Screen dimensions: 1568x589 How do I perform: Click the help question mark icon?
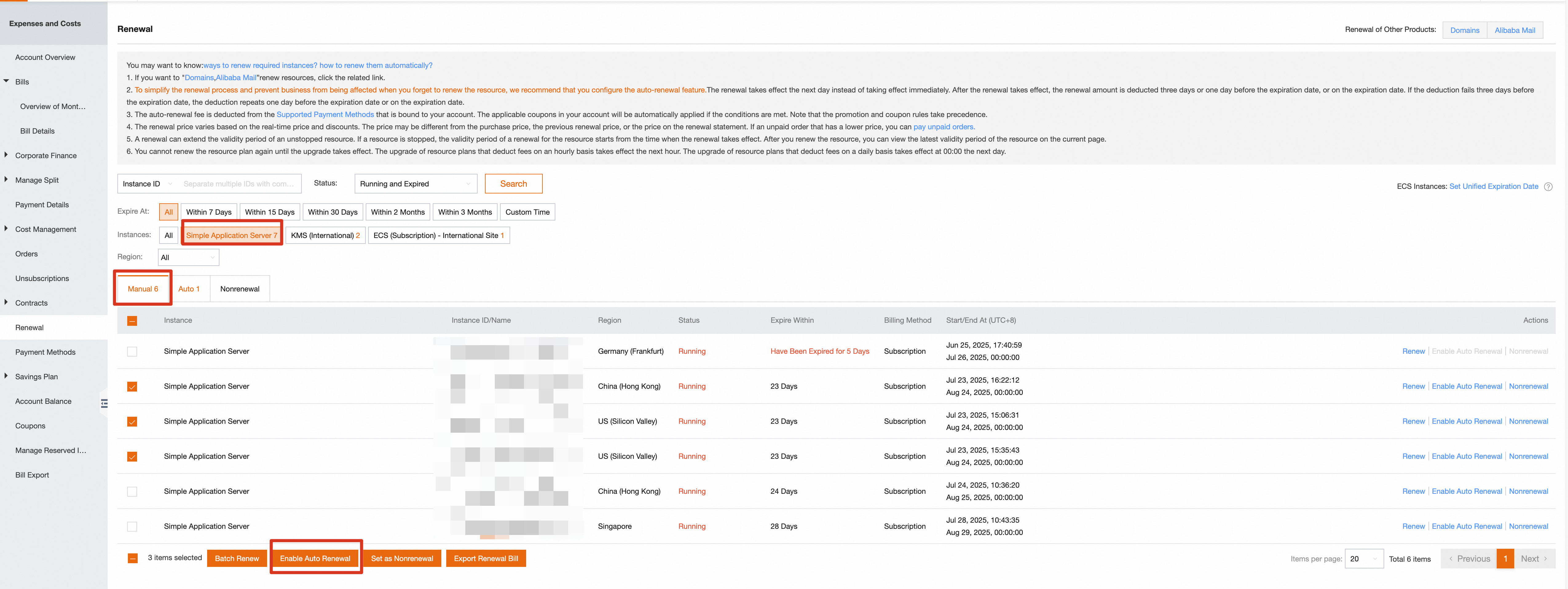click(x=1548, y=187)
